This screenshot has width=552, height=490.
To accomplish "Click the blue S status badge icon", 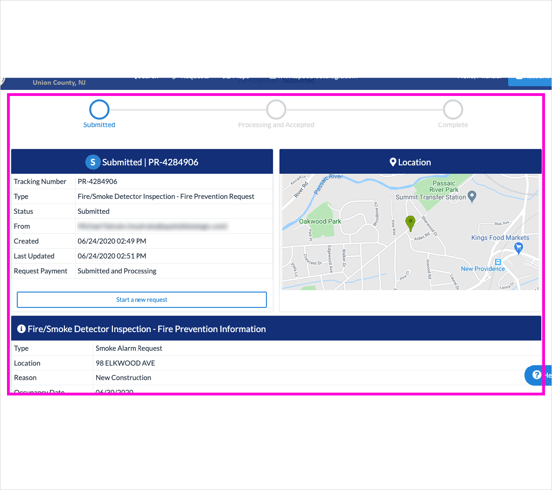I will 93,162.
